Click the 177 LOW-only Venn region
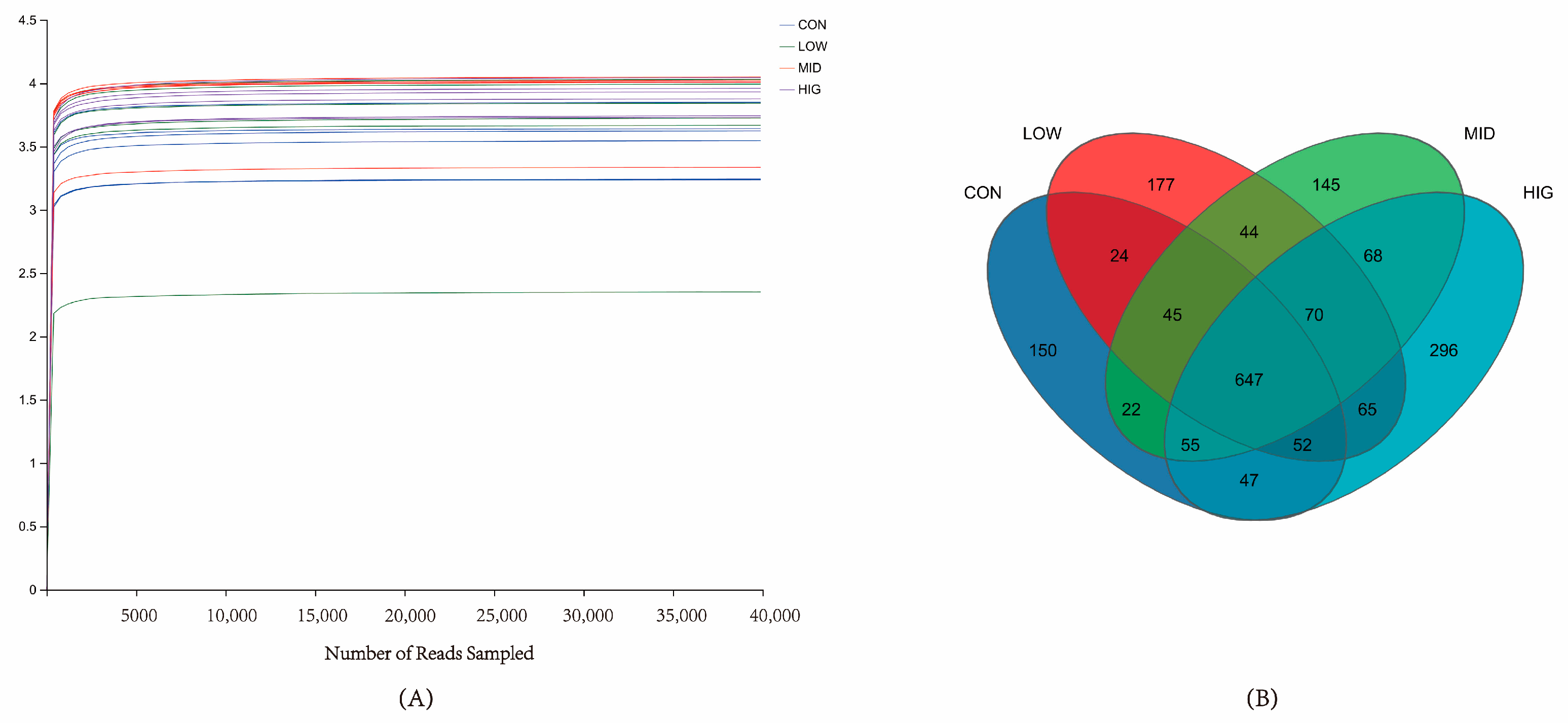Viewport: 1568px width, 723px height. click(1161, 185)
